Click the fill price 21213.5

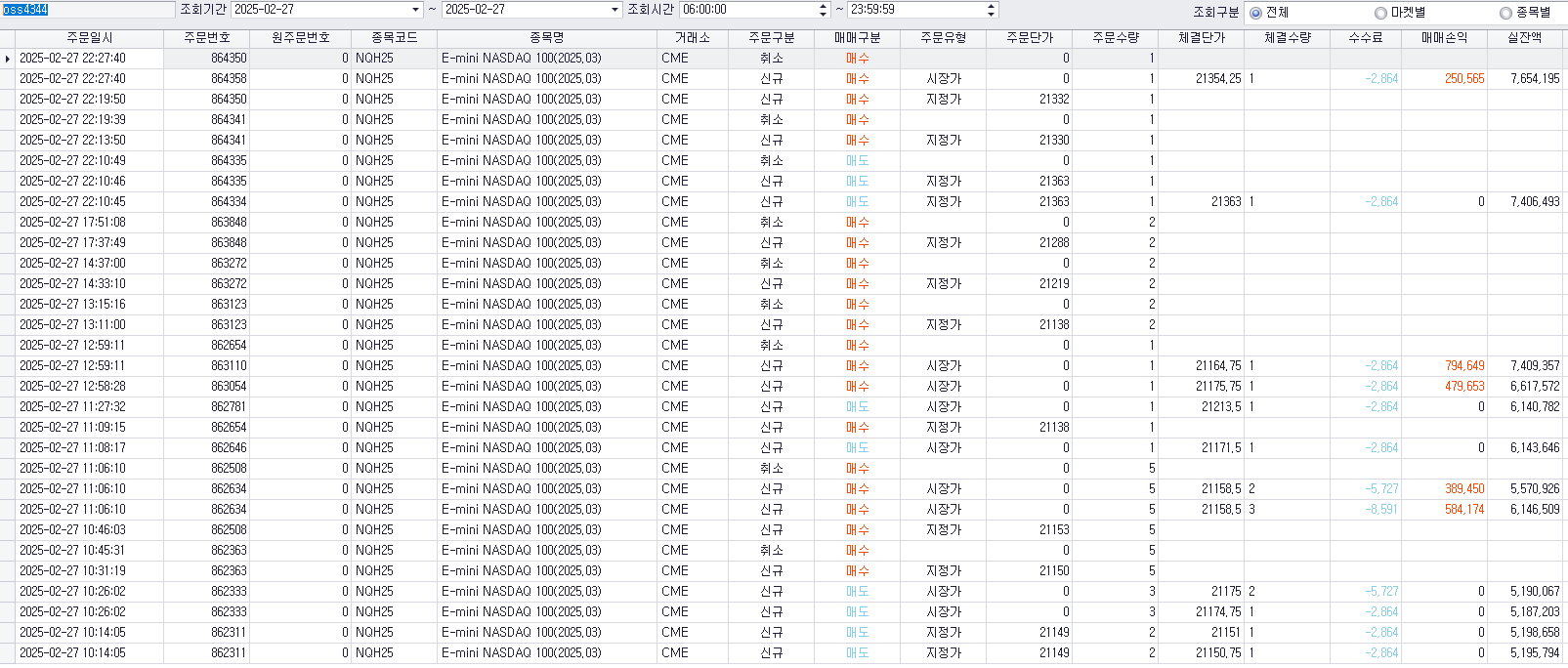click(1221, 407)
